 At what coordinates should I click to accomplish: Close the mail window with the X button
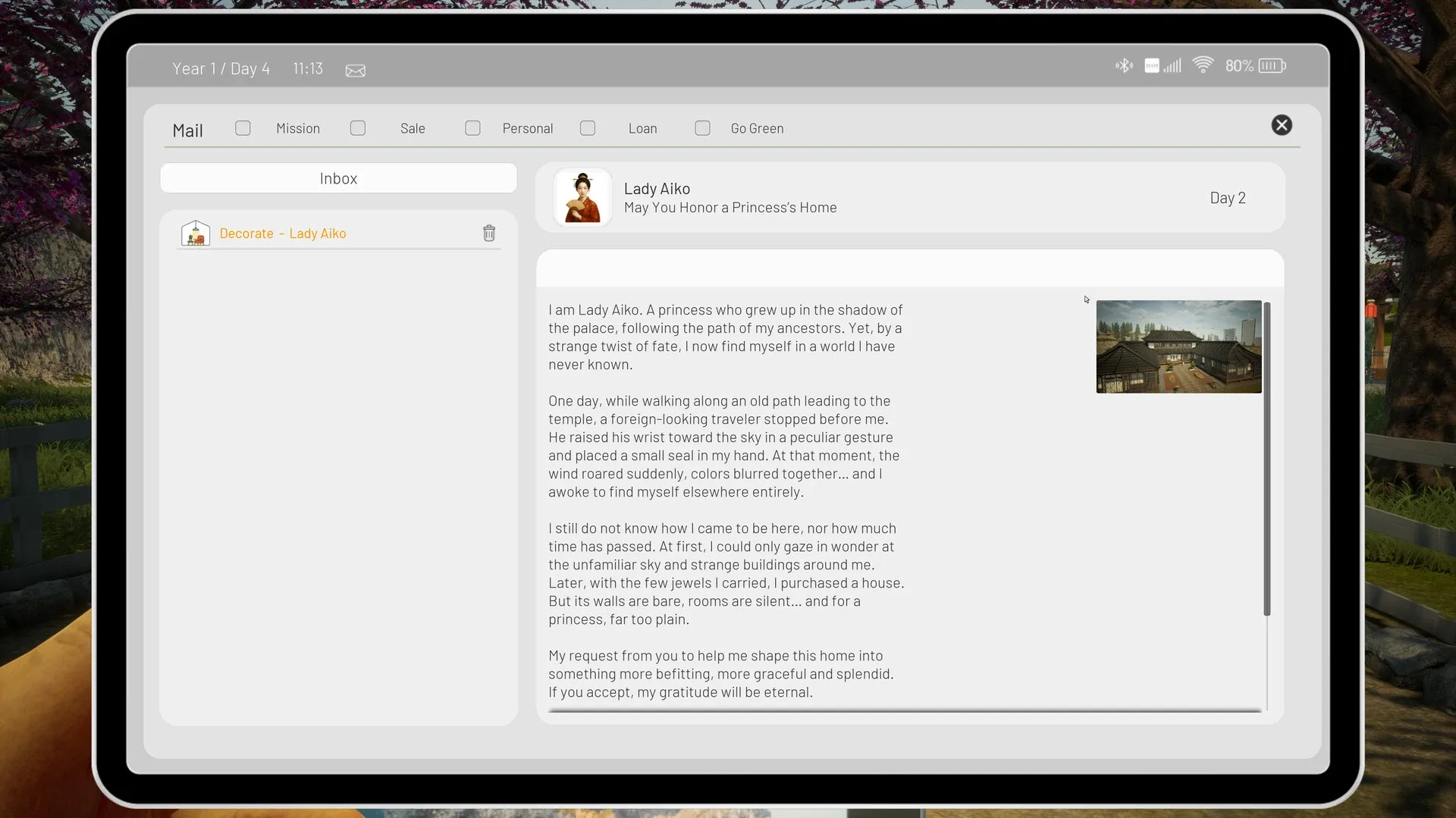(x=1282, y=125)
